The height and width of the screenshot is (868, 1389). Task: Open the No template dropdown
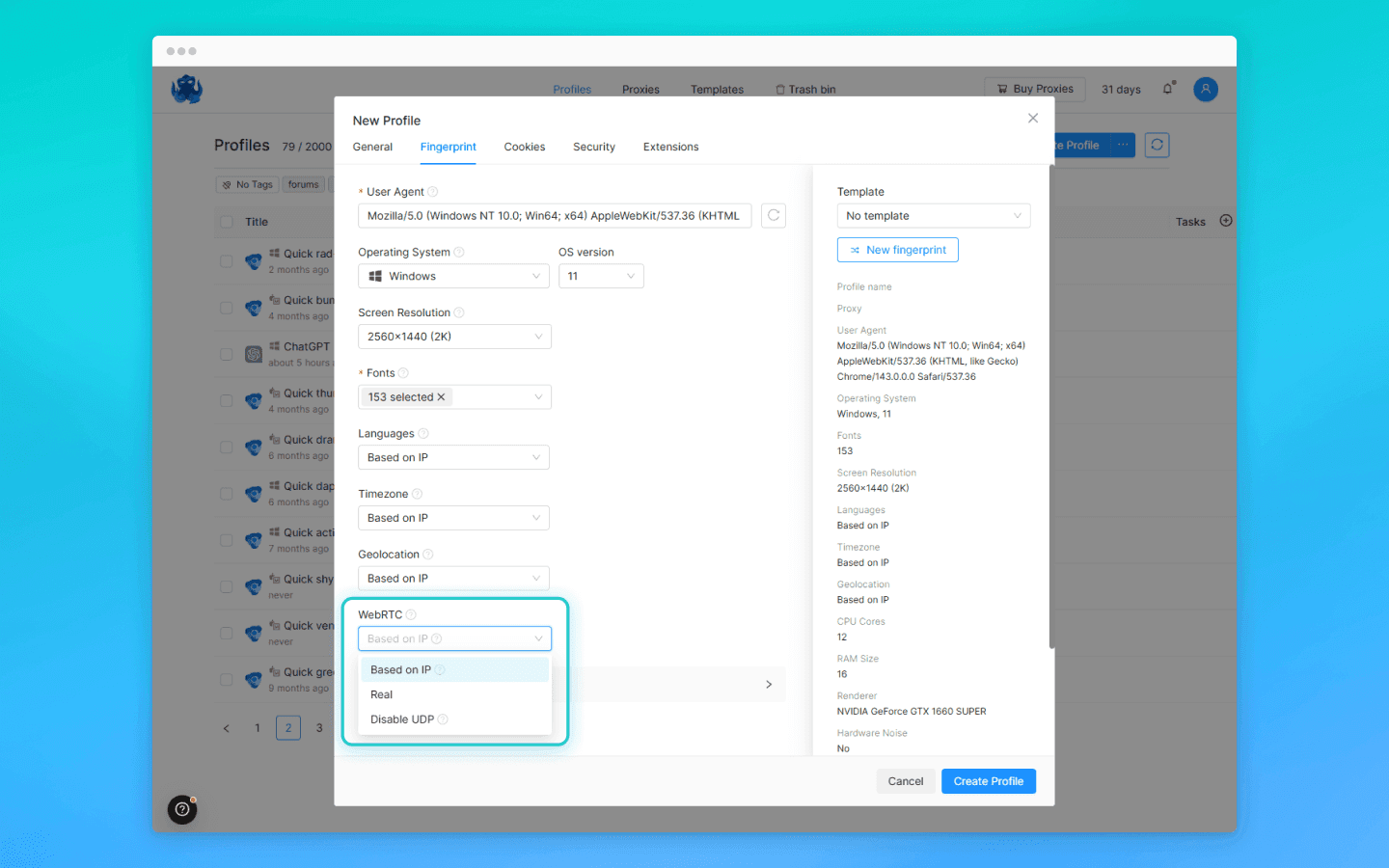click(x=933, y=215)
